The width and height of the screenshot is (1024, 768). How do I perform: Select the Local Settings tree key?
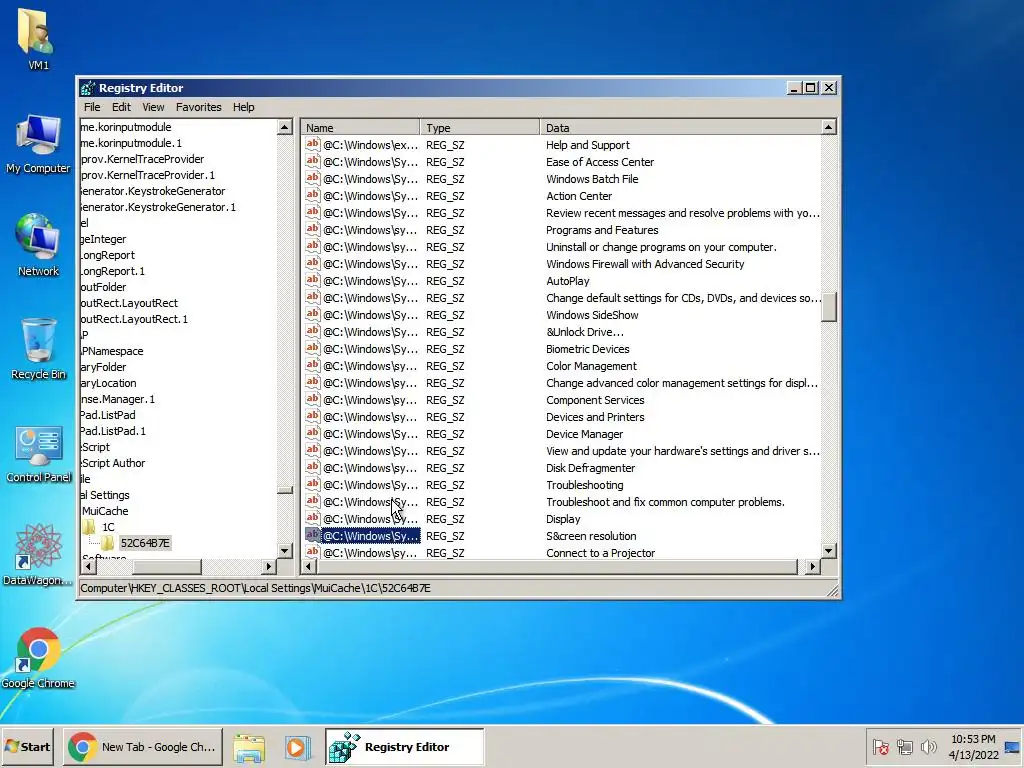(x=104, y=495)
